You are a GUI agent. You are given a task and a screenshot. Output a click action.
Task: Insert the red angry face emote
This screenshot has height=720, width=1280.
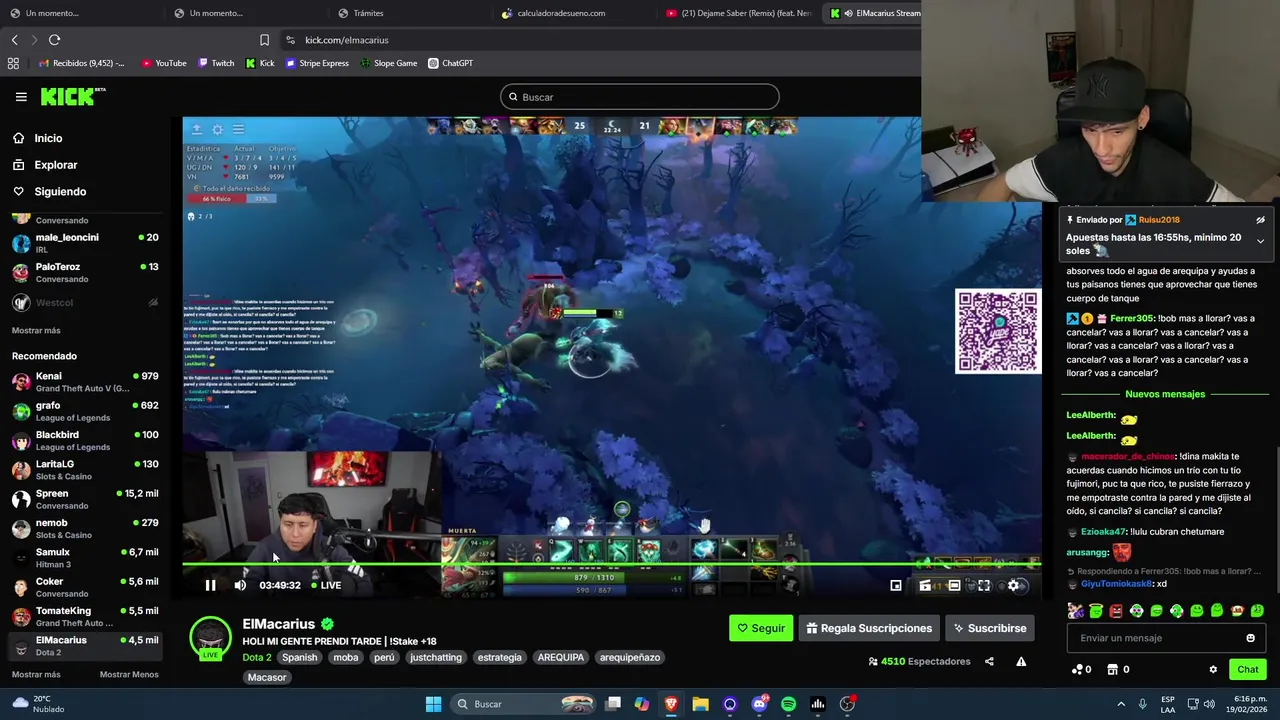click(x=1116, y=611)
